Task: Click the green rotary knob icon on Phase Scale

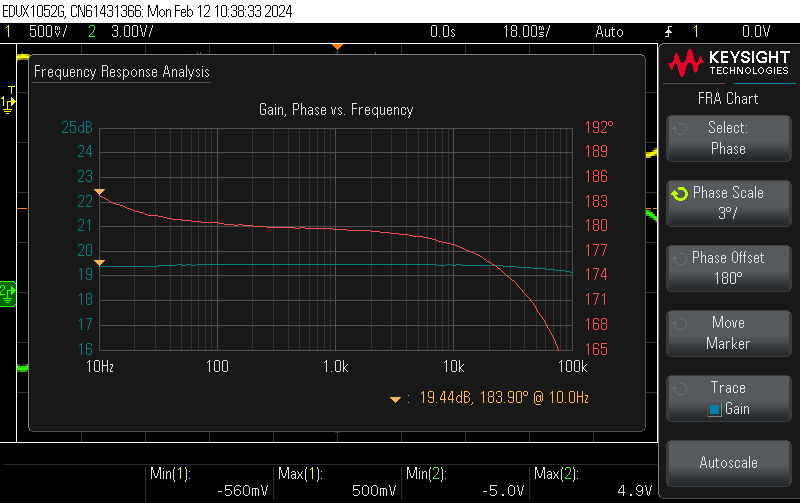Action: 680,193
